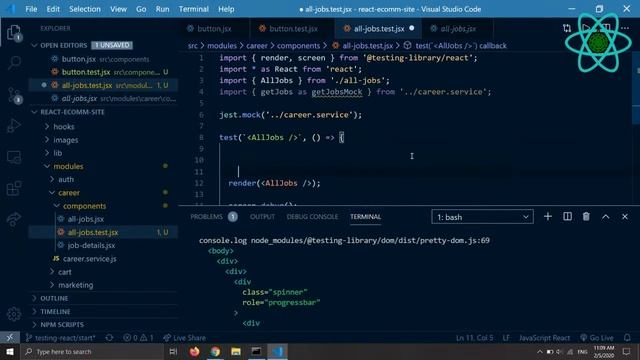The image size is (640, 360).
Task: Maximize the terminal panel size
Action: [x=606, y=216]
